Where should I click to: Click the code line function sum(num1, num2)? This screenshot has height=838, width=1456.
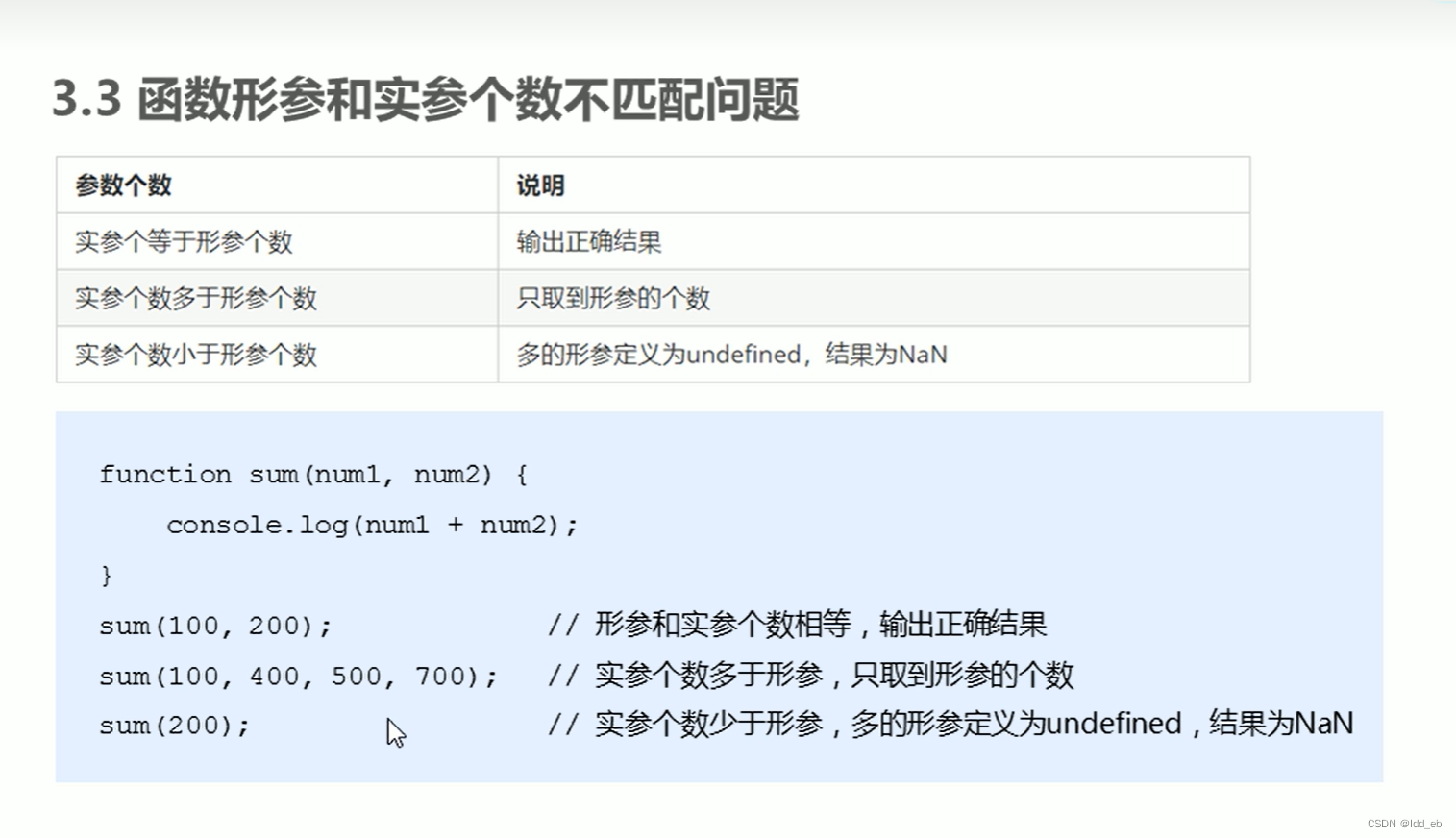click(x=314, y=474)
